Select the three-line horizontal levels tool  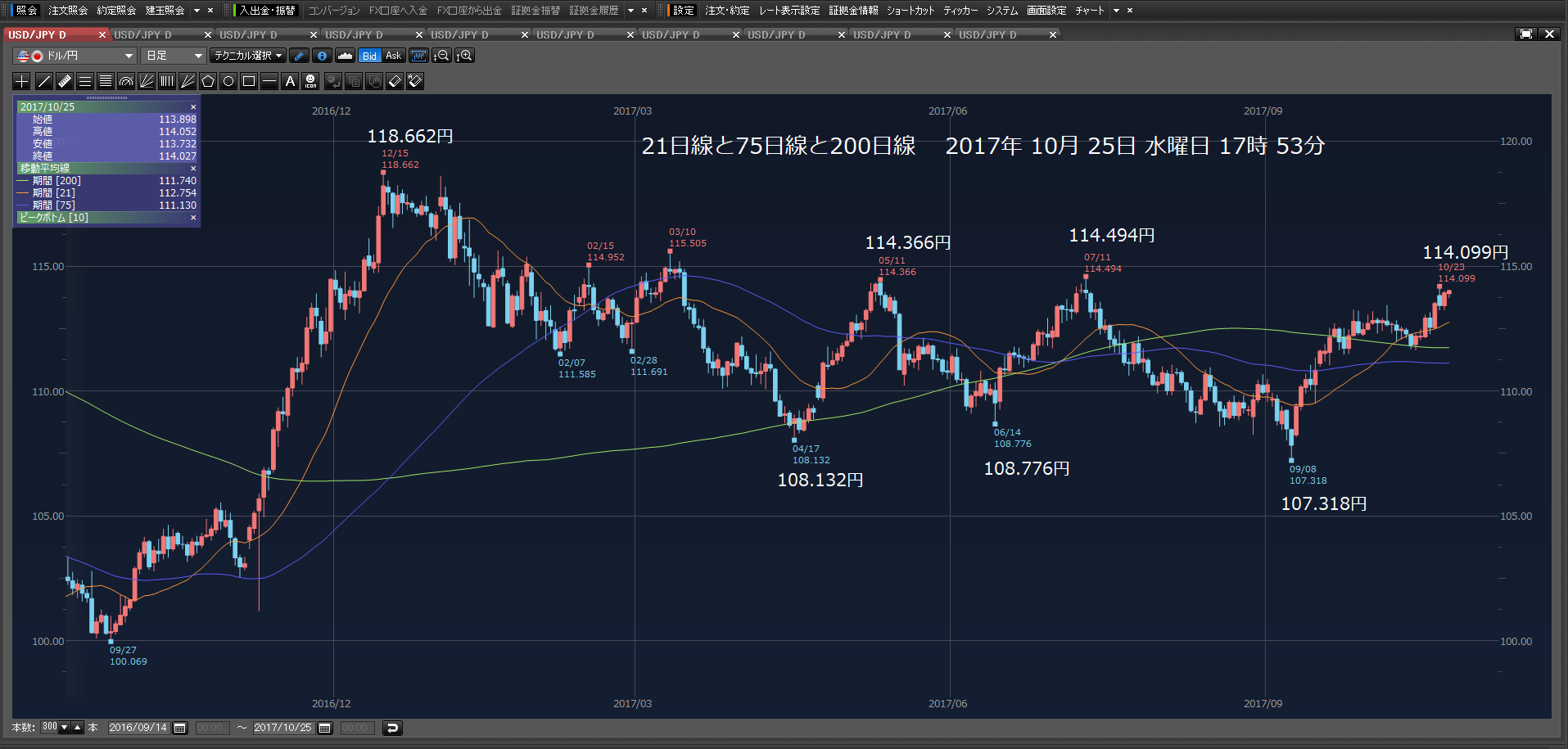(x=85, y=81)
